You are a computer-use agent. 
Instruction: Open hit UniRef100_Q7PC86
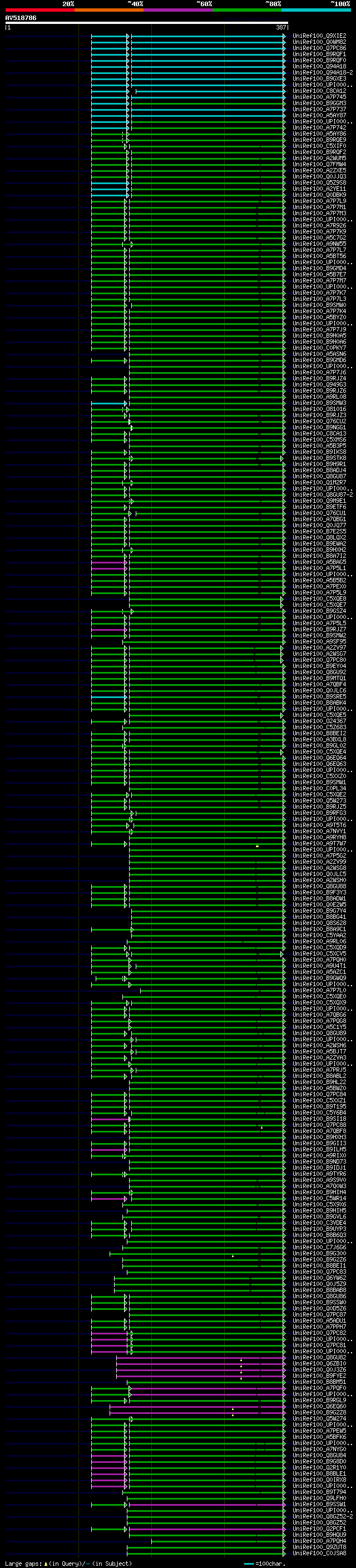(x=319, y=48)
